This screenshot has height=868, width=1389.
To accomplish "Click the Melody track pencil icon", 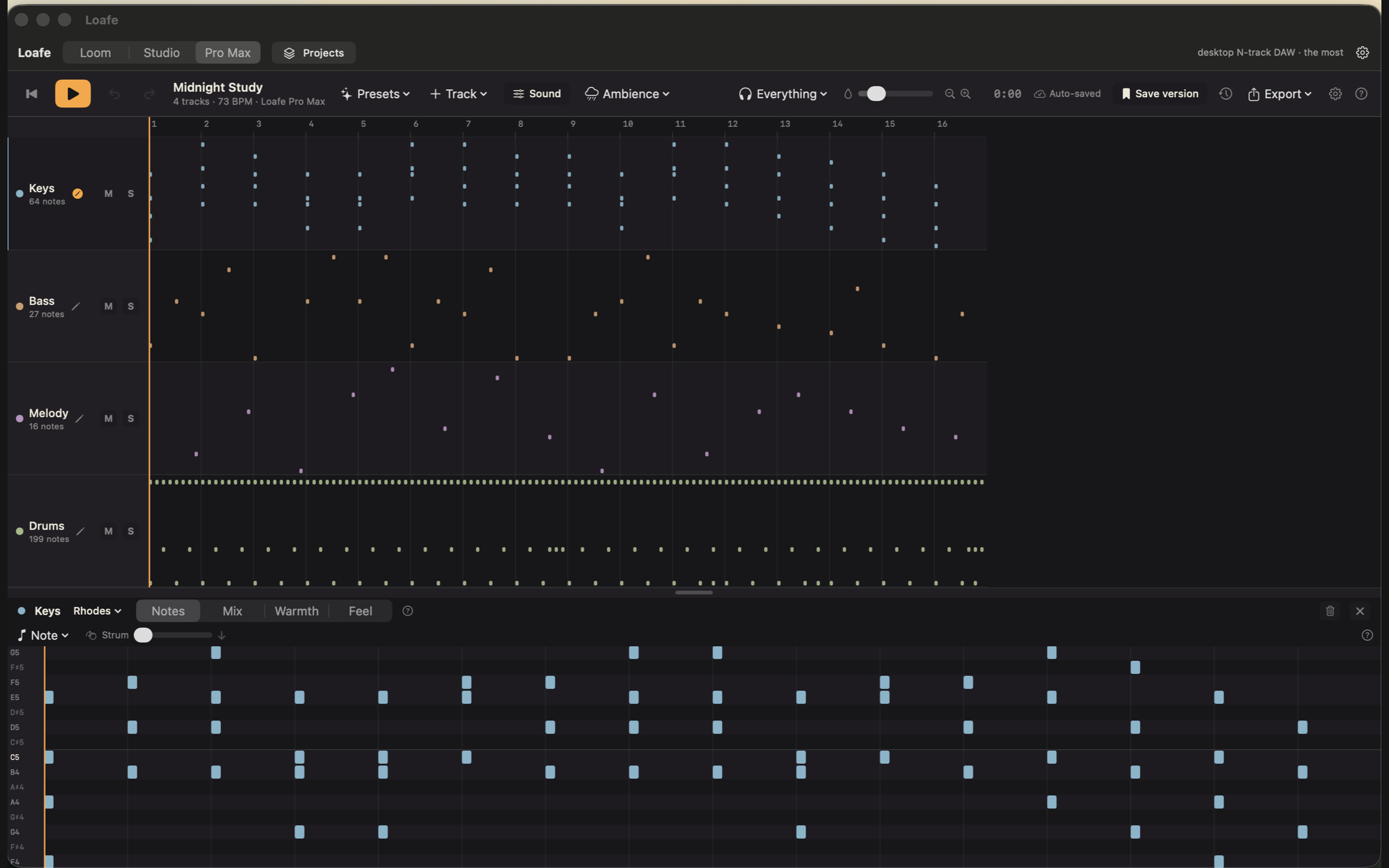I will click(x=80, y=418).
